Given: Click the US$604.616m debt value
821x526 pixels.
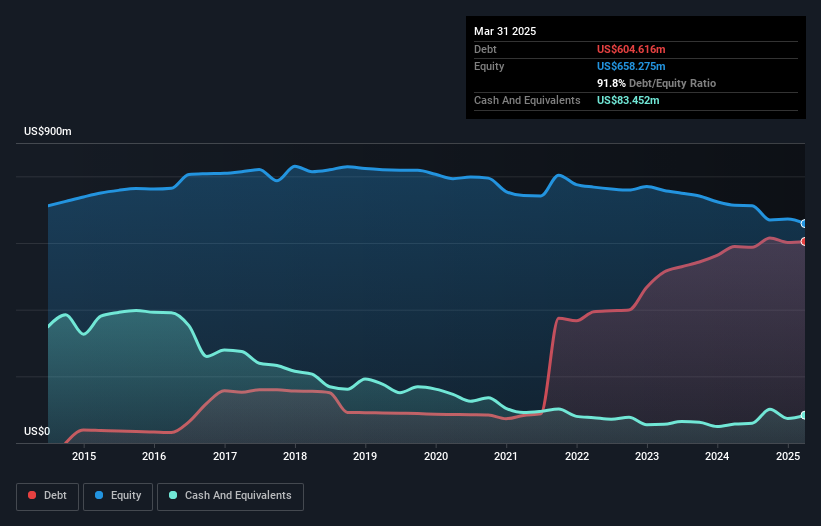Looking at the screenshot, I should click(631, 49).
